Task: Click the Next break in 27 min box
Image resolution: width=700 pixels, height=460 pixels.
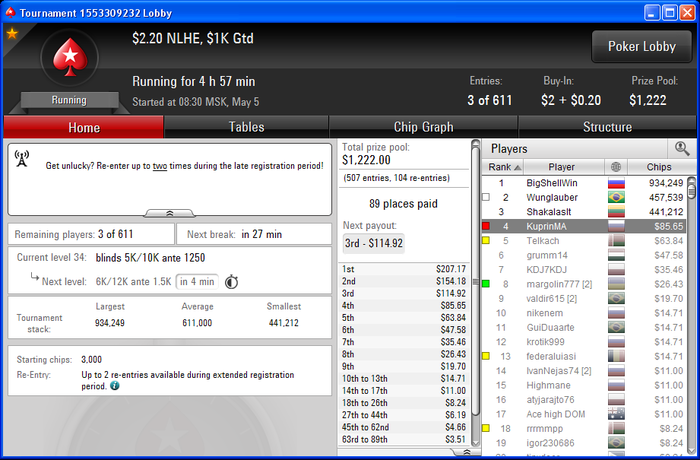Action: pyautogui.click(x=254, y=234)
